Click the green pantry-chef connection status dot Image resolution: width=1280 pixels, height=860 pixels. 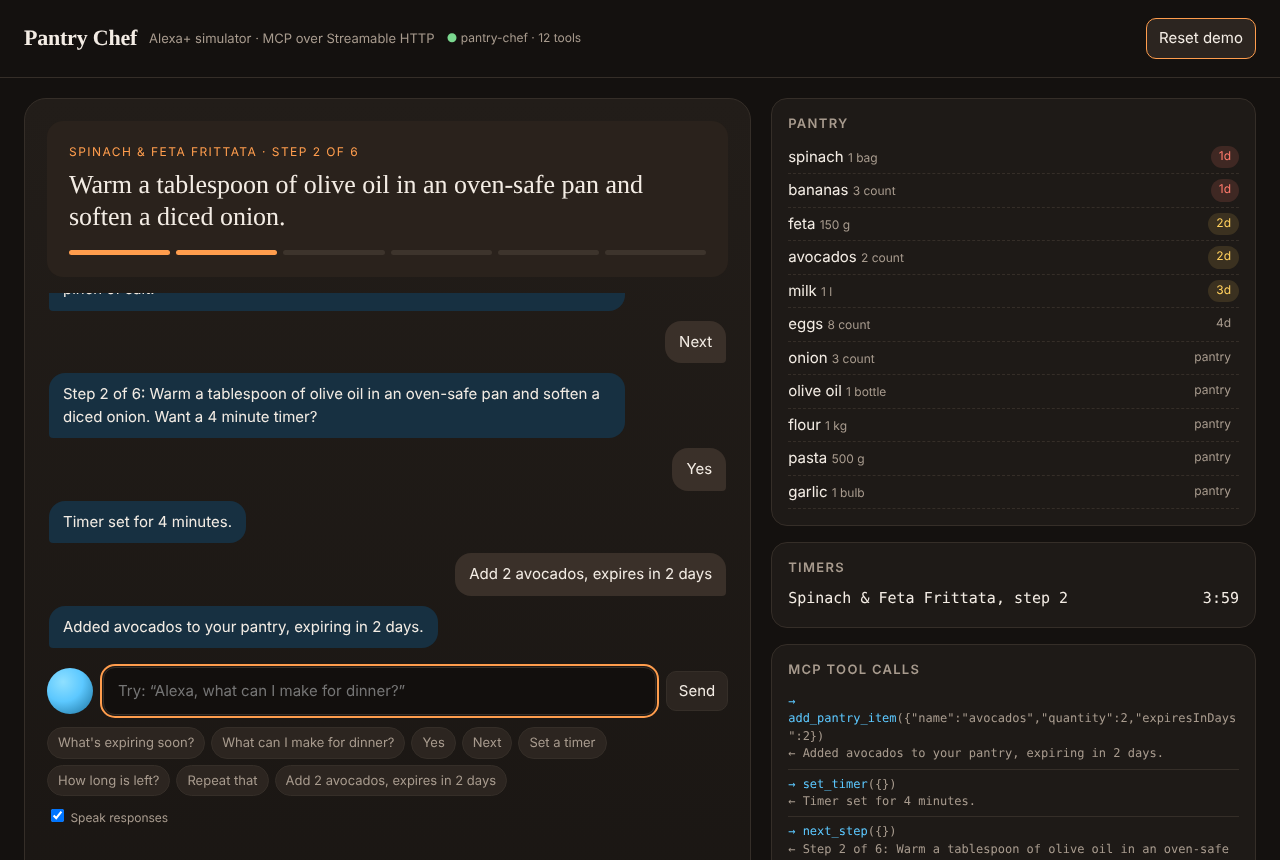(452, 38)
